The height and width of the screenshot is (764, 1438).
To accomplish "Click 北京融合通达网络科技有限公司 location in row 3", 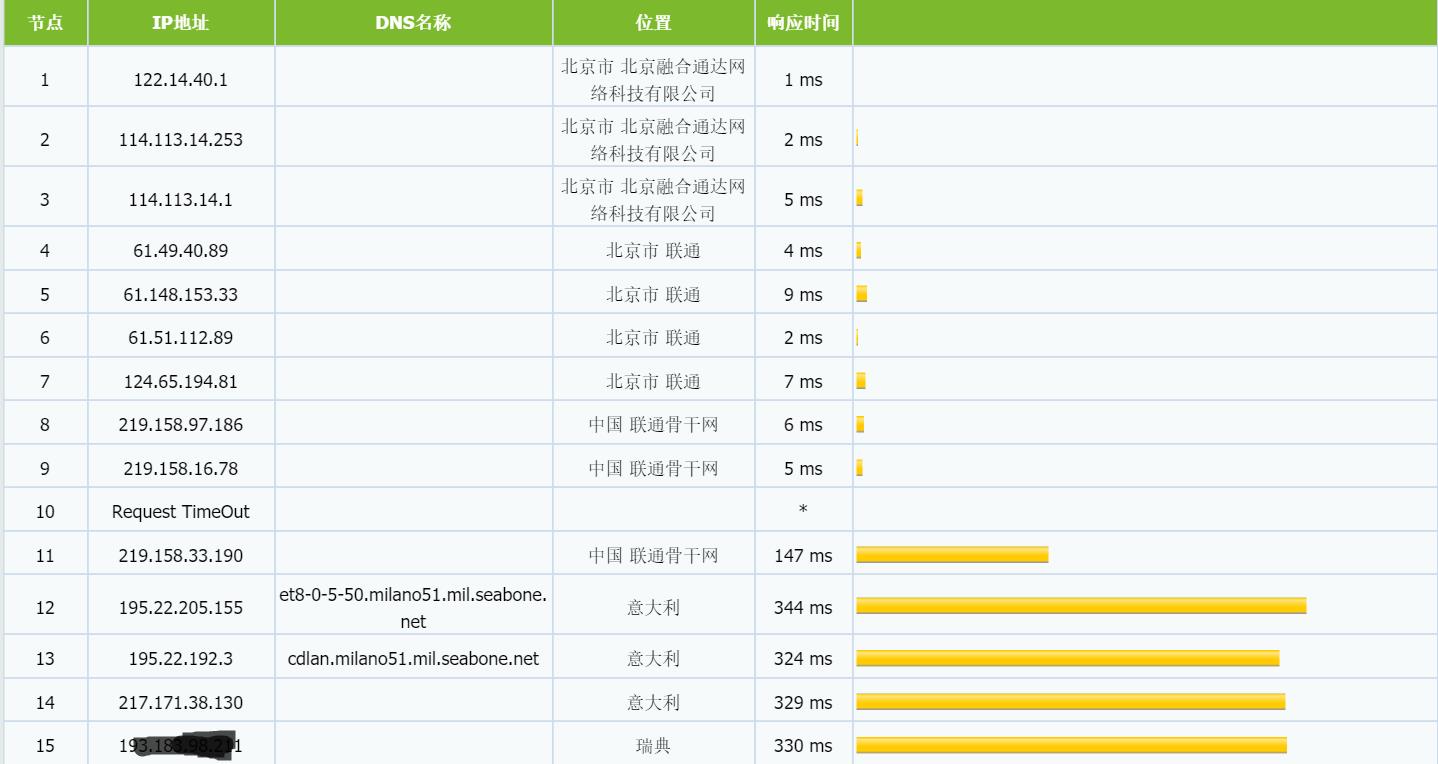I will pyautogui.click(x=653, y=200).
